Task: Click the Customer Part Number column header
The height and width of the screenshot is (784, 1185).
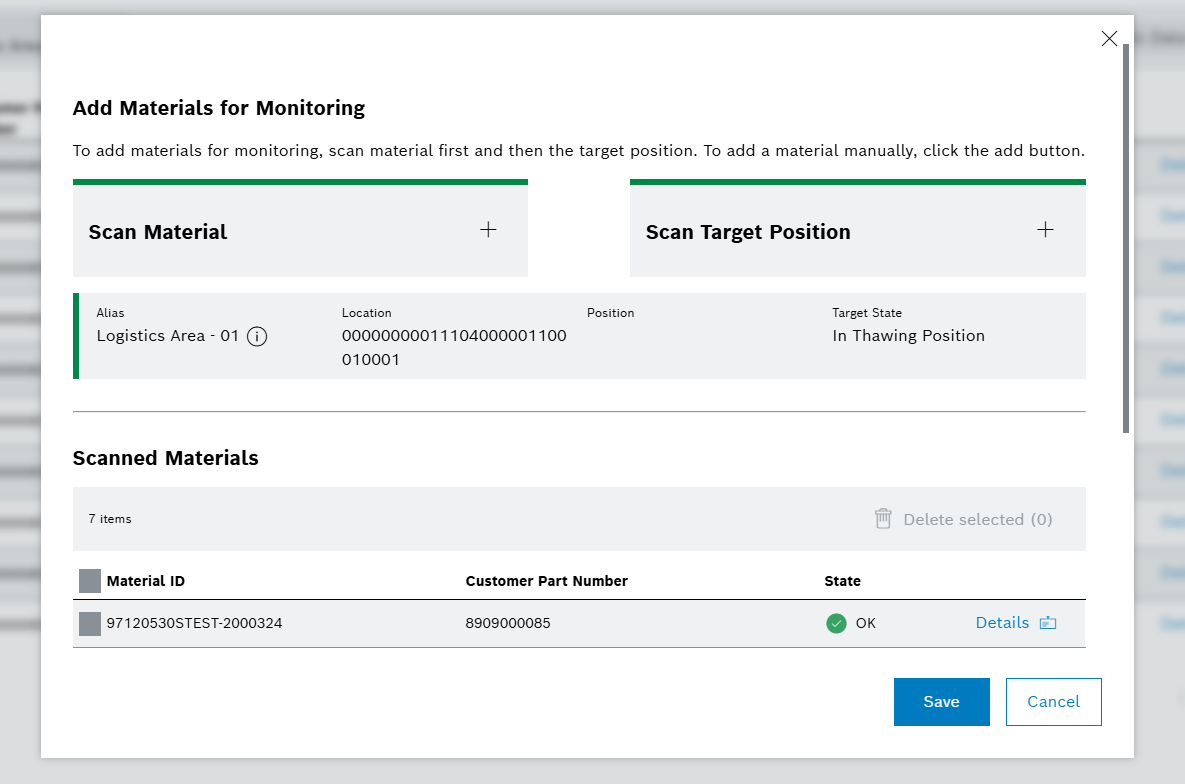Action: [x=546, y=581]
